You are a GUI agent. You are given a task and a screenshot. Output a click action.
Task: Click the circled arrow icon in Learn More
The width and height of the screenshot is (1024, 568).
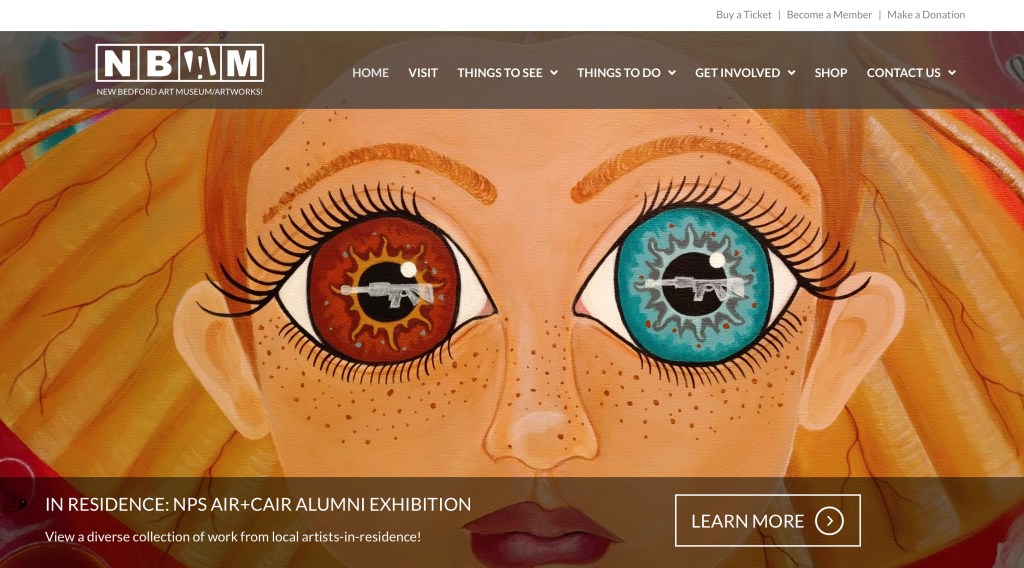829,521
